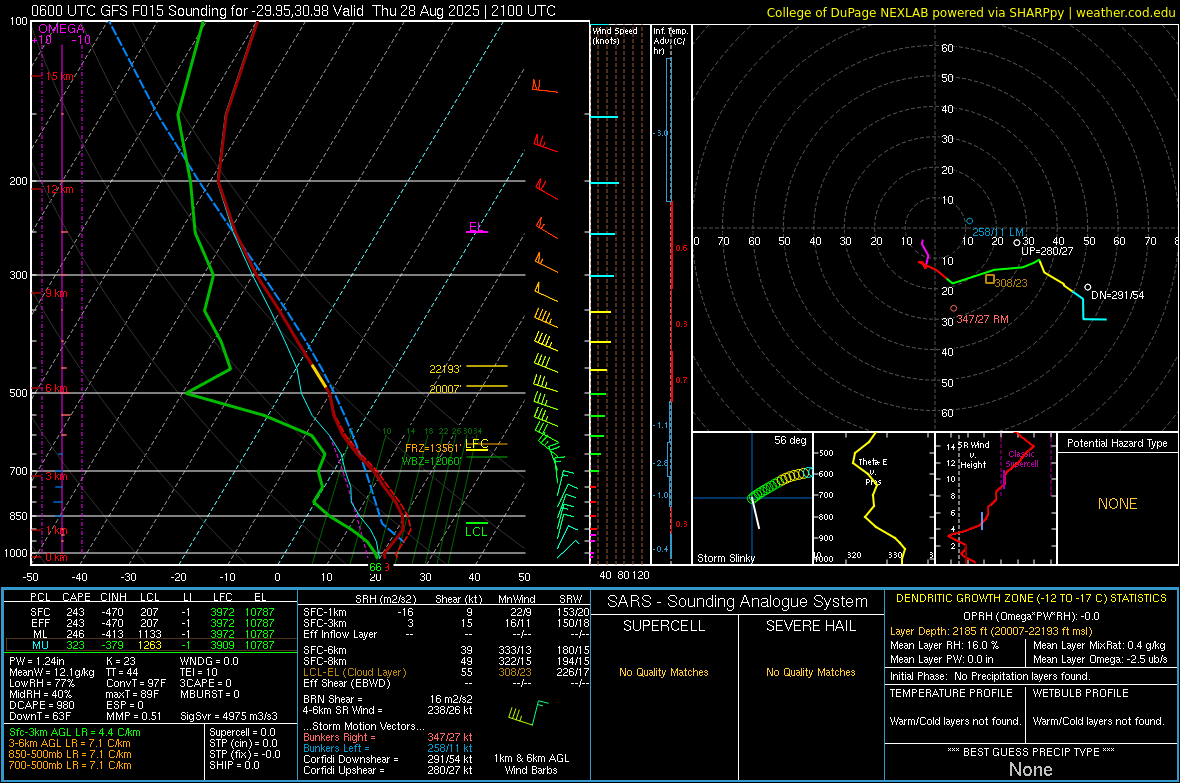Click the Sfc-3km AGL LR lapse rate
This screenshot has height=783, width=1180.
pyautogui.click(x=75, y=733)
